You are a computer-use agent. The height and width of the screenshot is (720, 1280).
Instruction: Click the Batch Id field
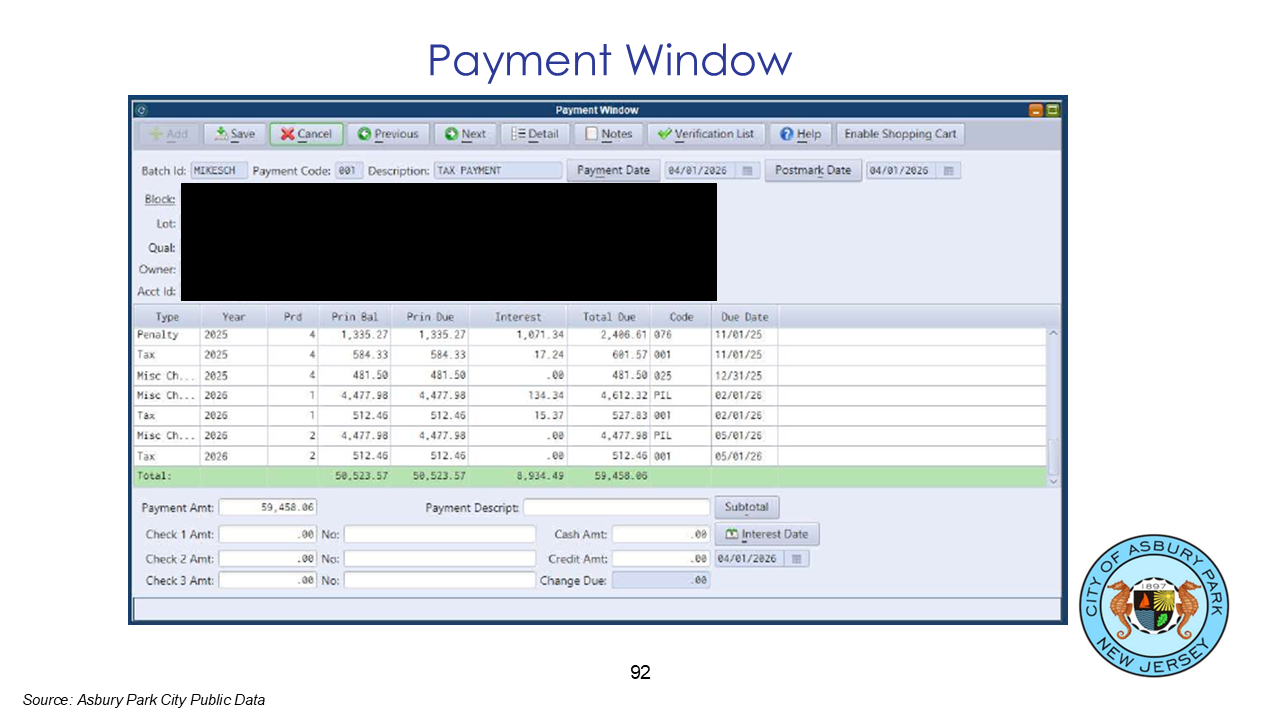[219, 171]
